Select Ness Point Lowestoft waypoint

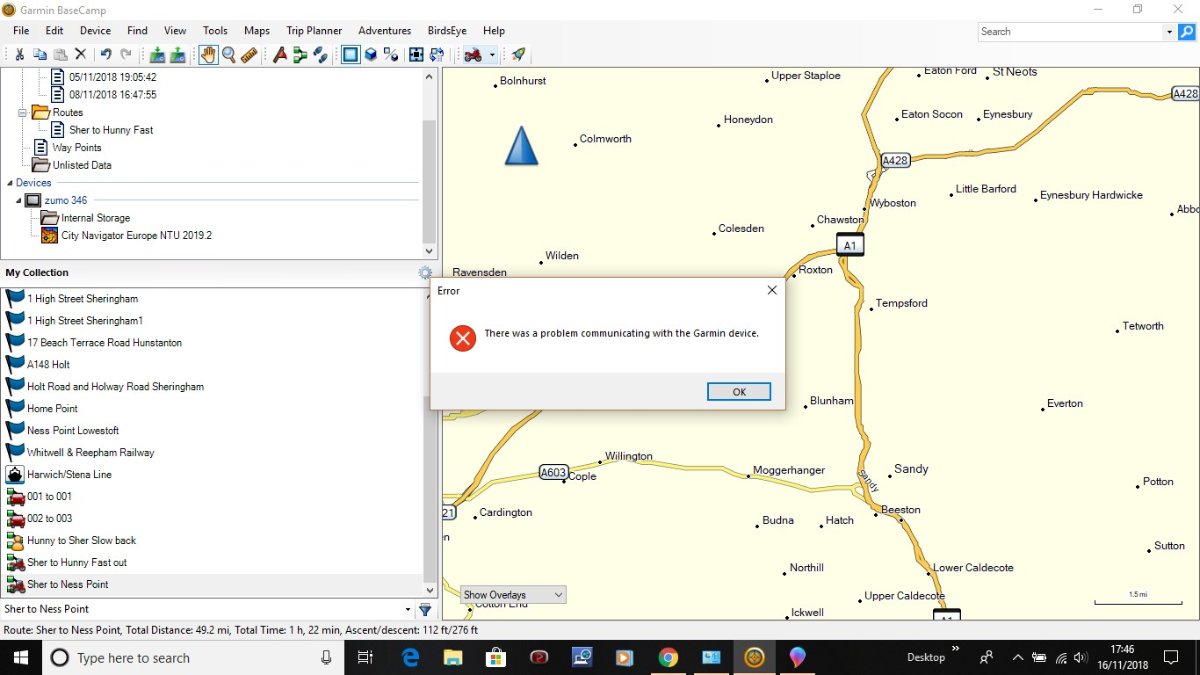(x=72, y=431)
